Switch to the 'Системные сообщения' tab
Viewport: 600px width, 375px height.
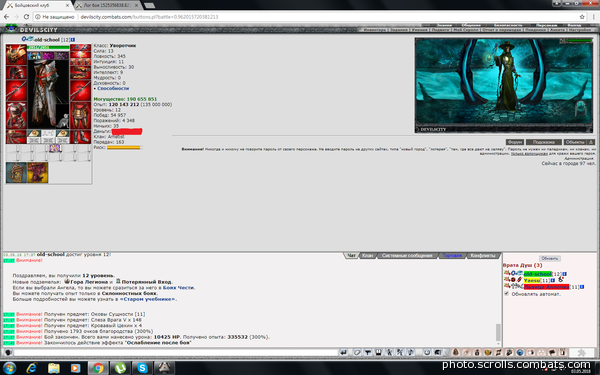[x=407, y=255]
